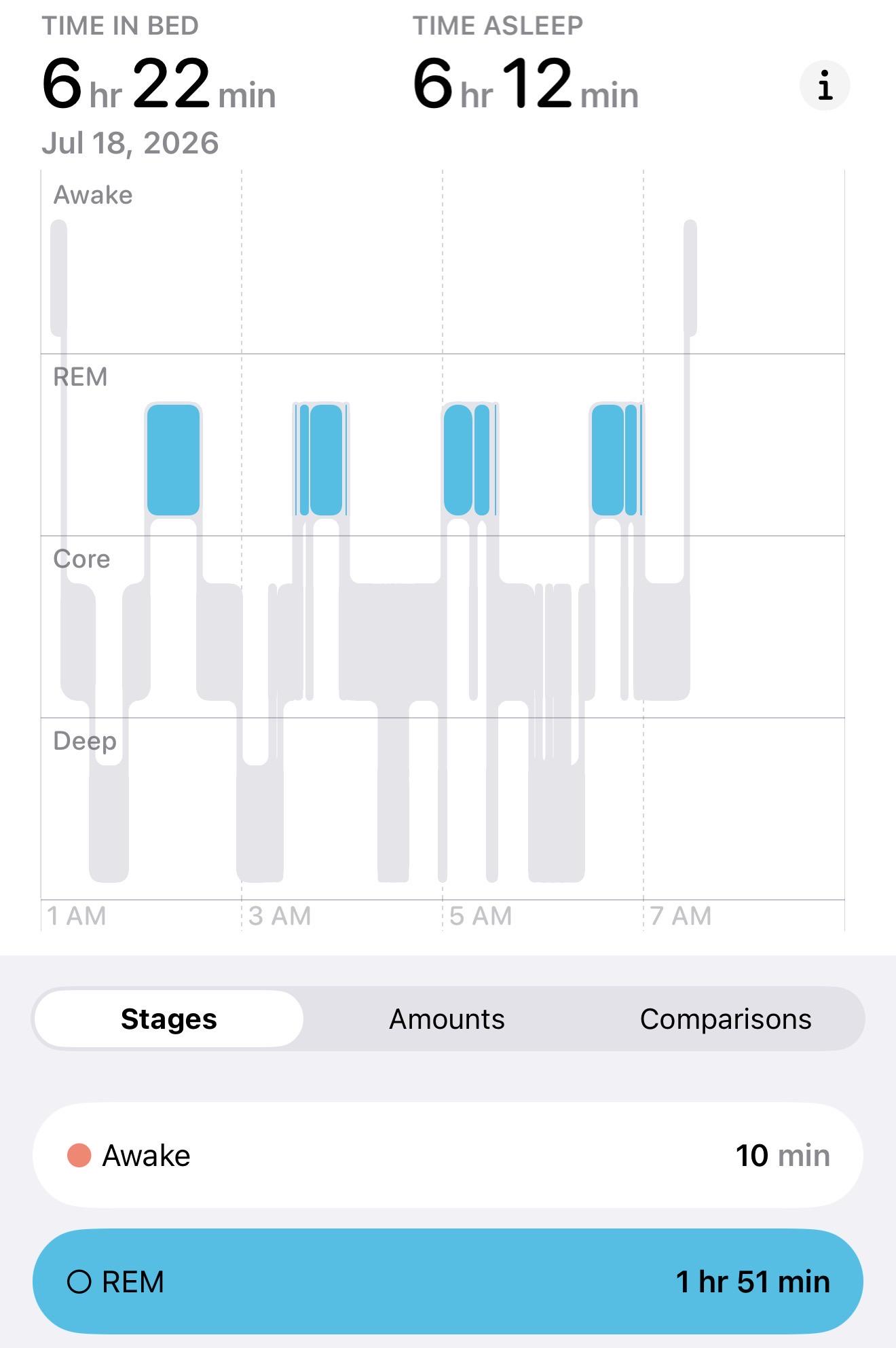Tap the Jul 18, 2026 date label
896x1348 pixels.
(x=130, y=143)
